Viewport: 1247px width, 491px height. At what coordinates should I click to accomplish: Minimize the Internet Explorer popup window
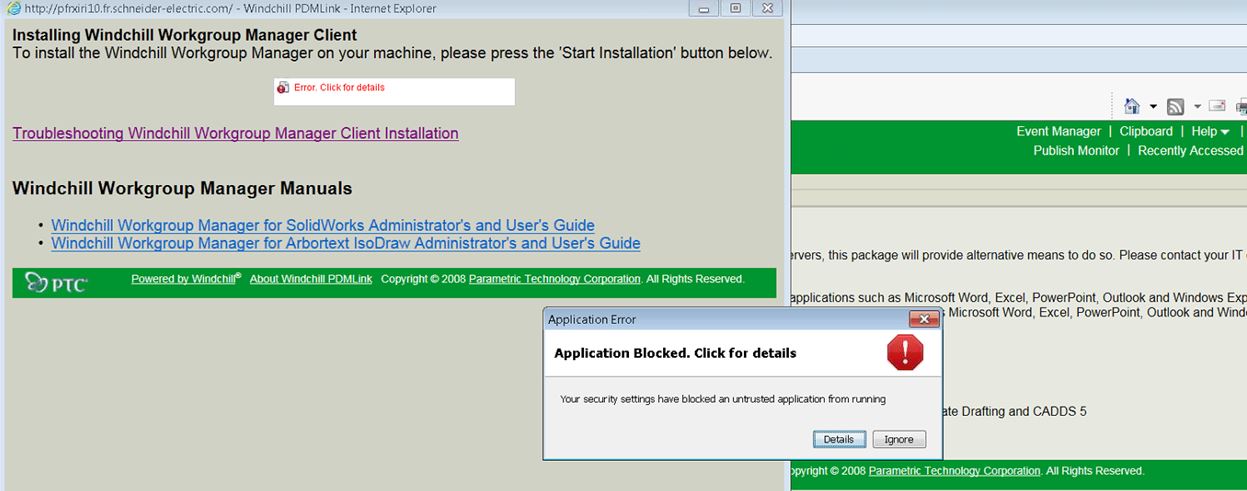704,8
